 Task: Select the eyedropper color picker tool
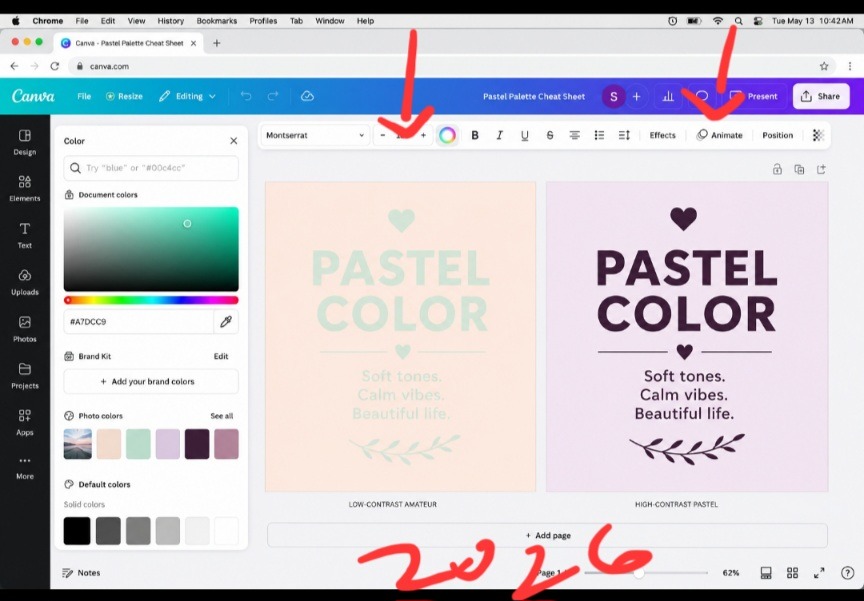click(x=226, y=322)
